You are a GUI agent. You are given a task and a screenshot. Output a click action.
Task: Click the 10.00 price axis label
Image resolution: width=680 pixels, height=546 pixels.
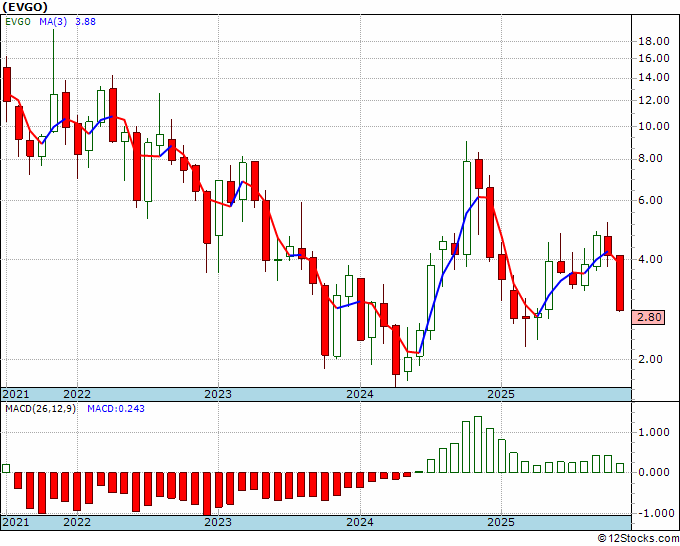pos(654,127)
